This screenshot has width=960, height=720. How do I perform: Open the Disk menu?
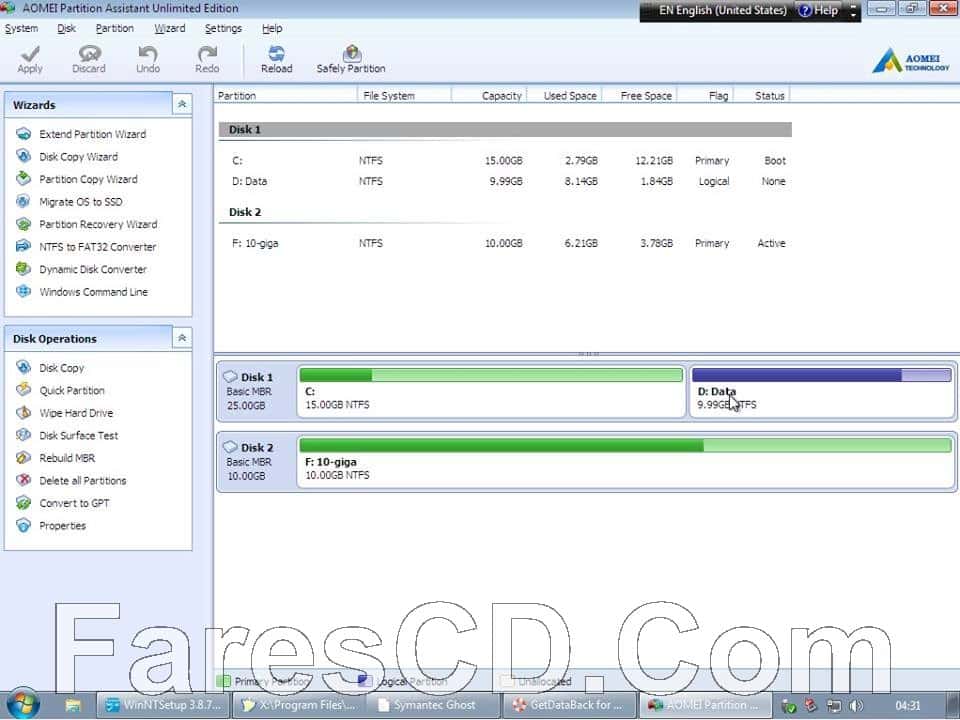click(x=66, y=29)
